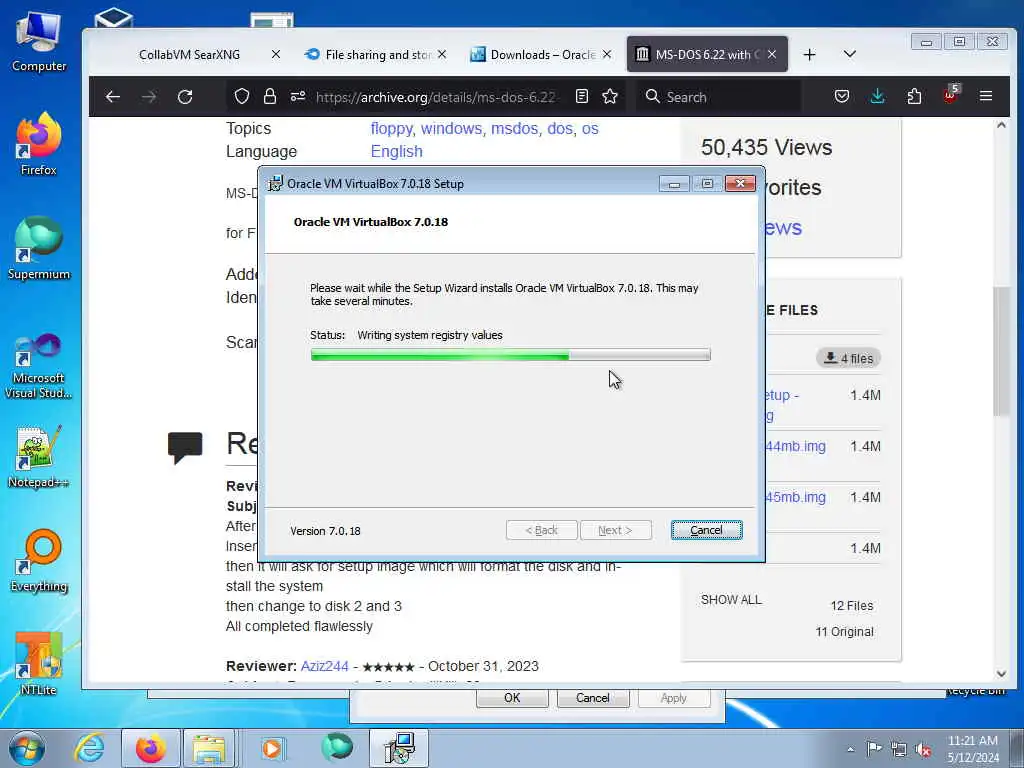Viewport: 1024px width, 768px height.
Task: Open site permissions icon in address bar
Action: point(298,97)
